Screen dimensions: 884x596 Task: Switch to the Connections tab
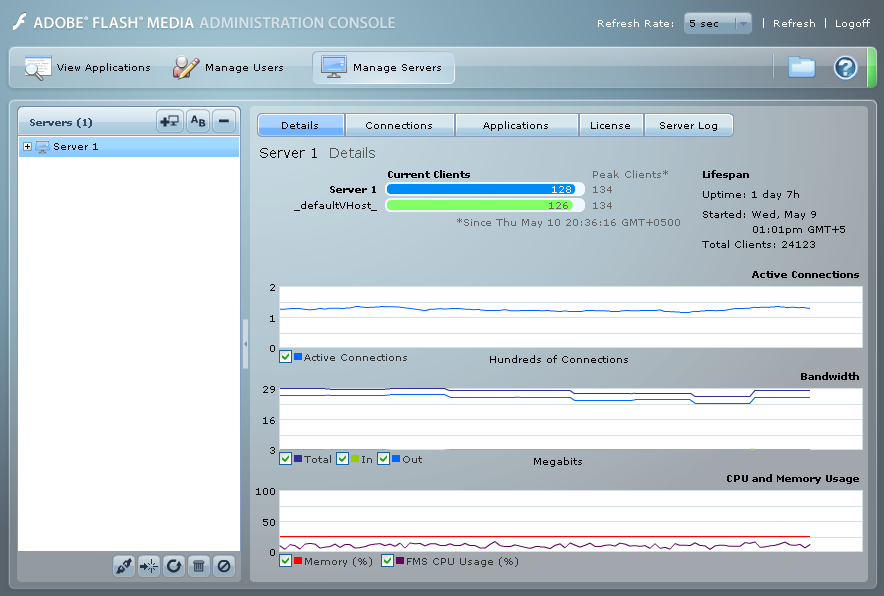pyautogui.click(x=399, y=125)
